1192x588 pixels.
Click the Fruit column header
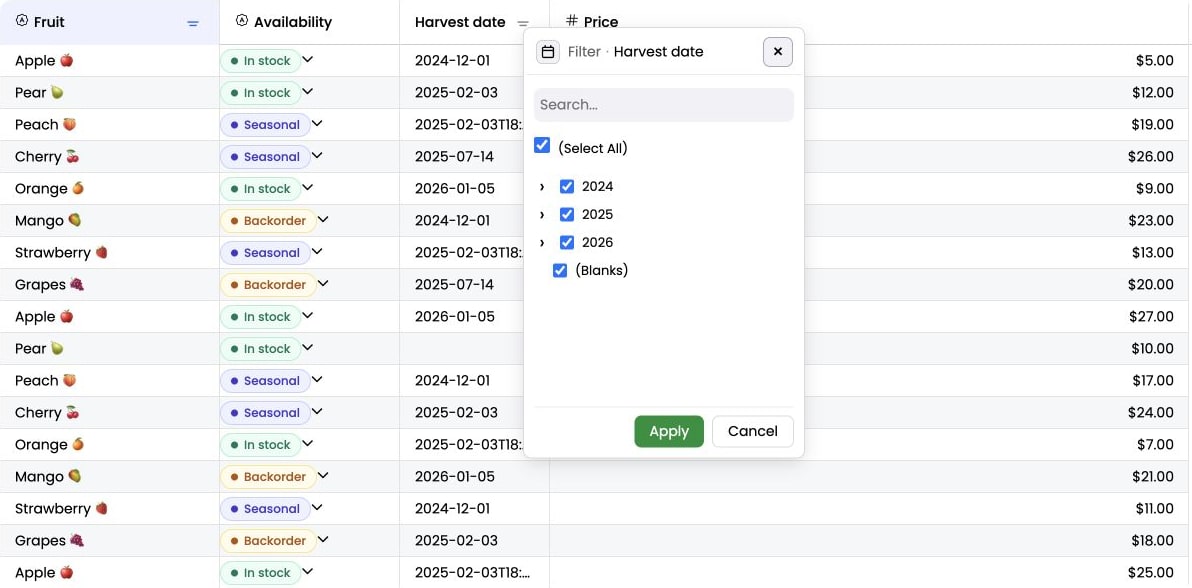click(109, 22)
